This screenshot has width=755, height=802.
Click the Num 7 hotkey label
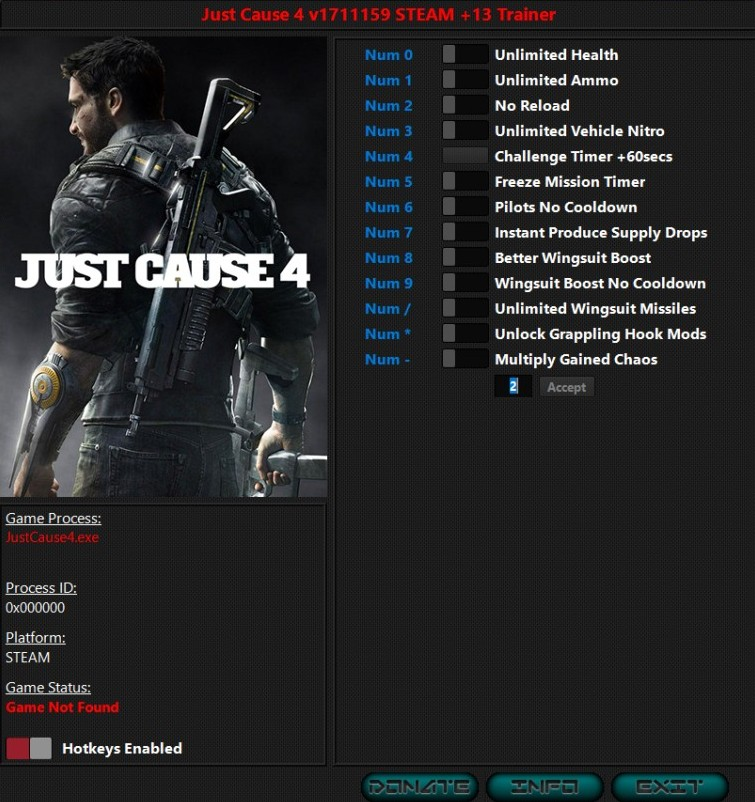389,233
